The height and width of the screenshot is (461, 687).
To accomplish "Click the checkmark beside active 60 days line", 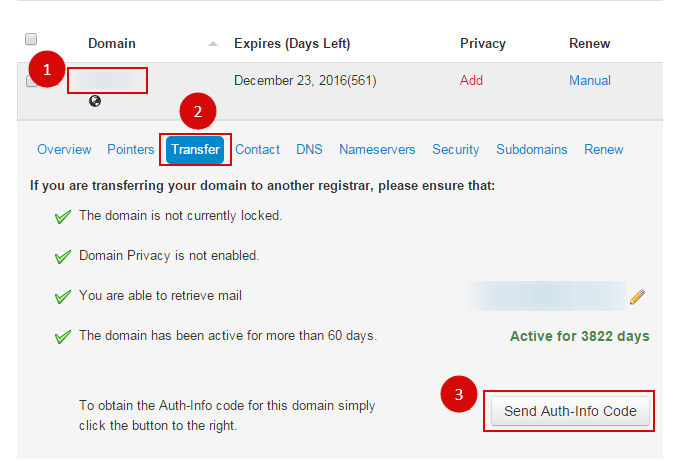I will coord(63,337).
